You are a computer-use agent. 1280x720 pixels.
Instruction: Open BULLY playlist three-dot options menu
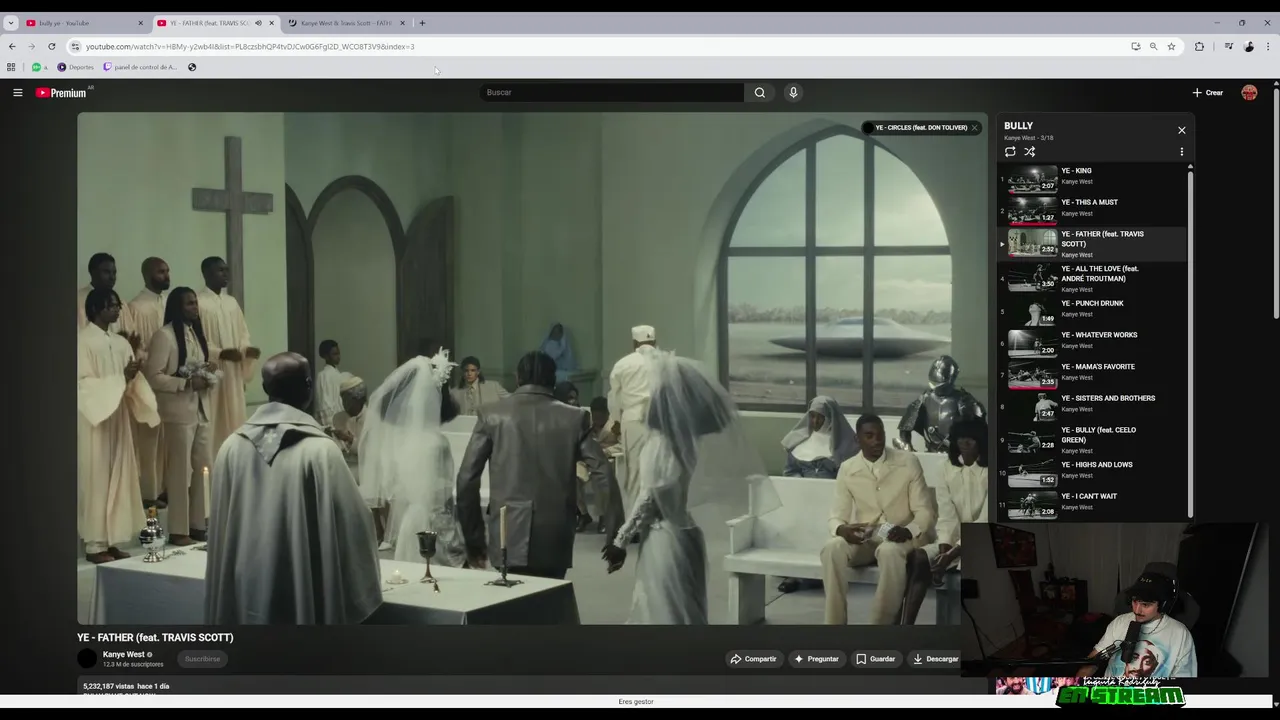pos(1181,152)
